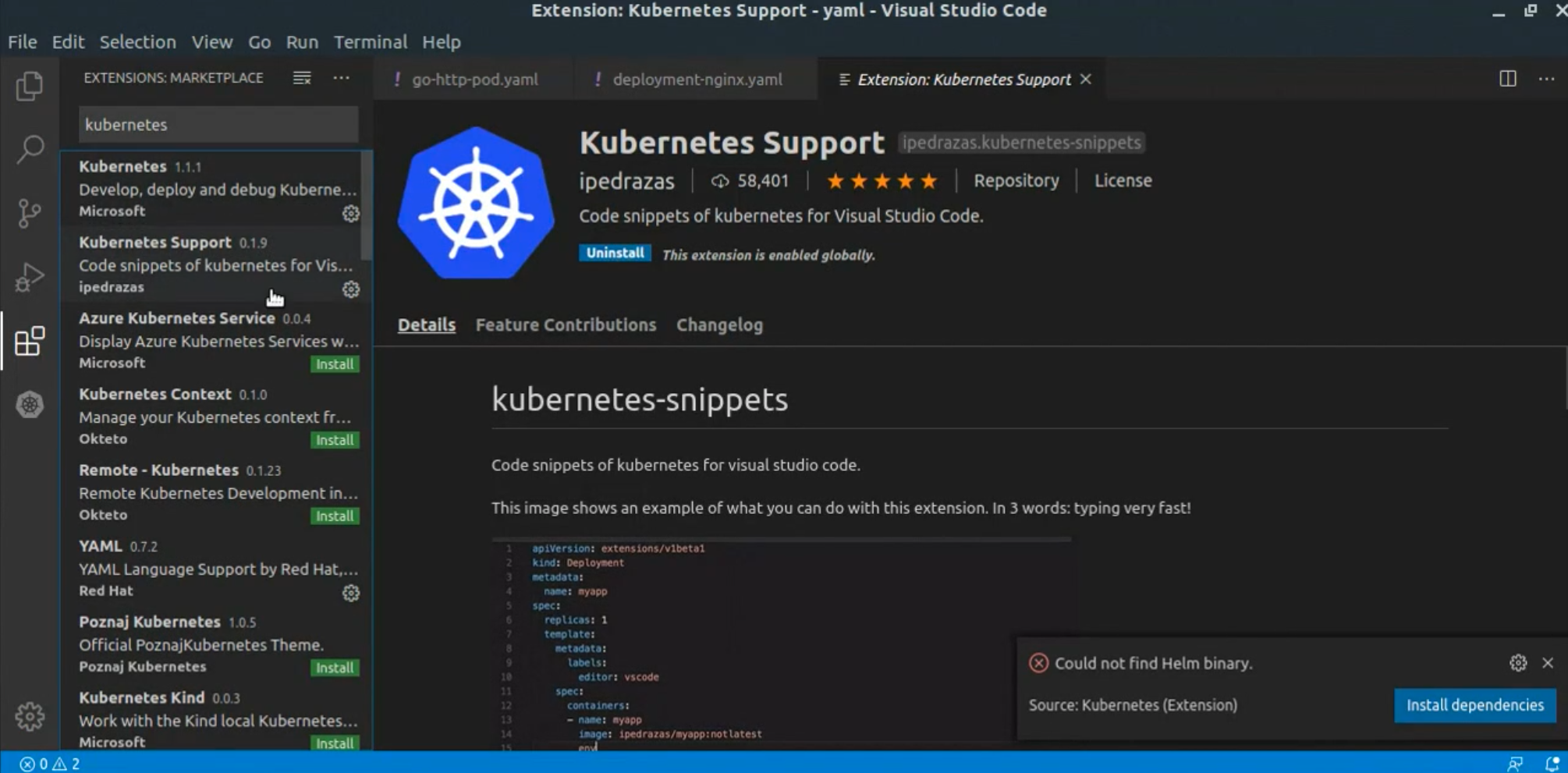
Task: Open manage gear for YAML extension
Action: (351, 593)
